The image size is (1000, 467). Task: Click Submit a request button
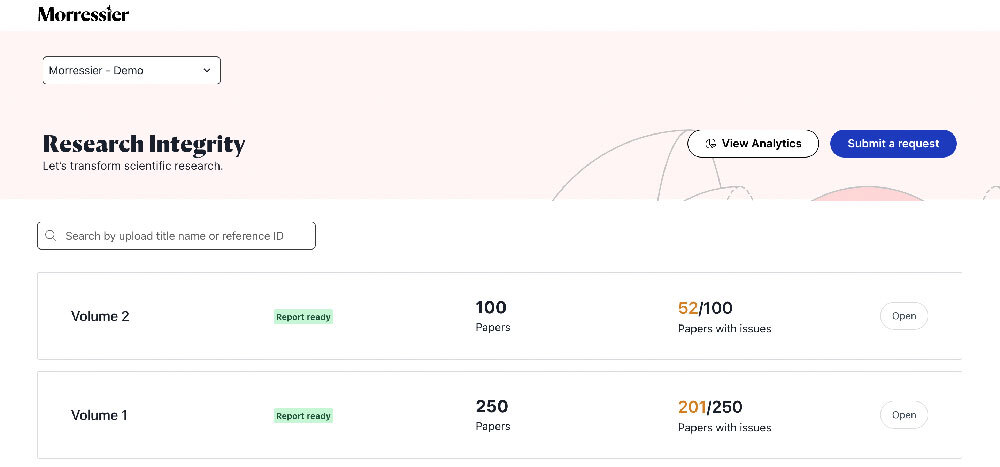893,144
